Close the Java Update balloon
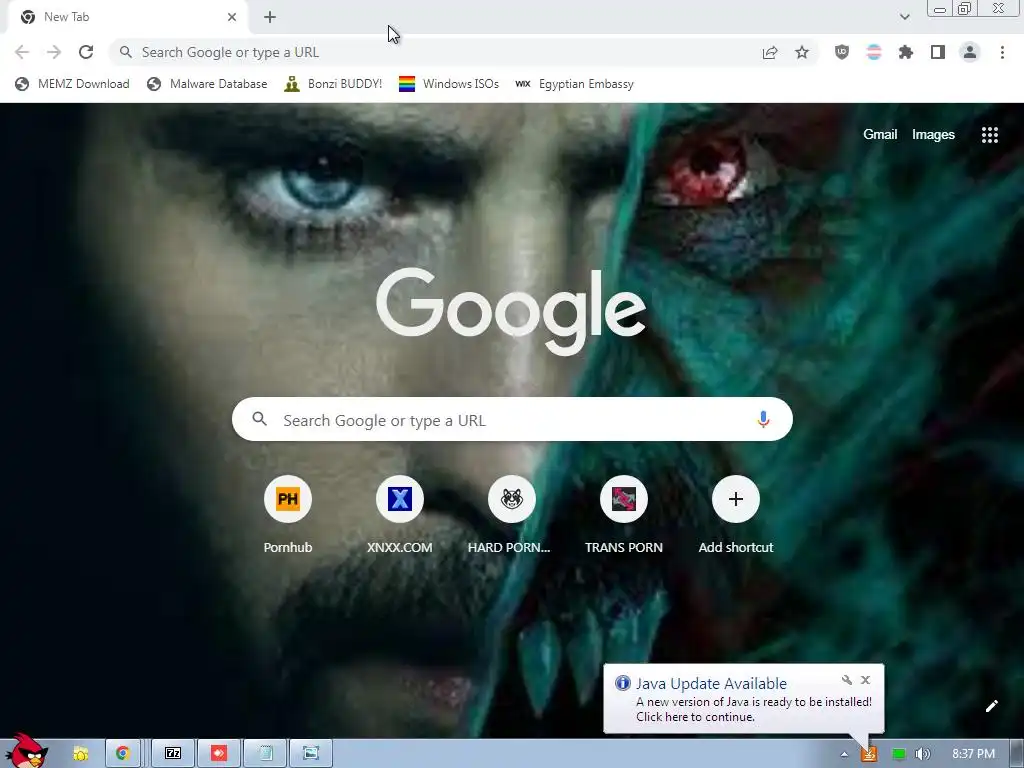This screenshot has height=768, width=1024. [865, 680]
